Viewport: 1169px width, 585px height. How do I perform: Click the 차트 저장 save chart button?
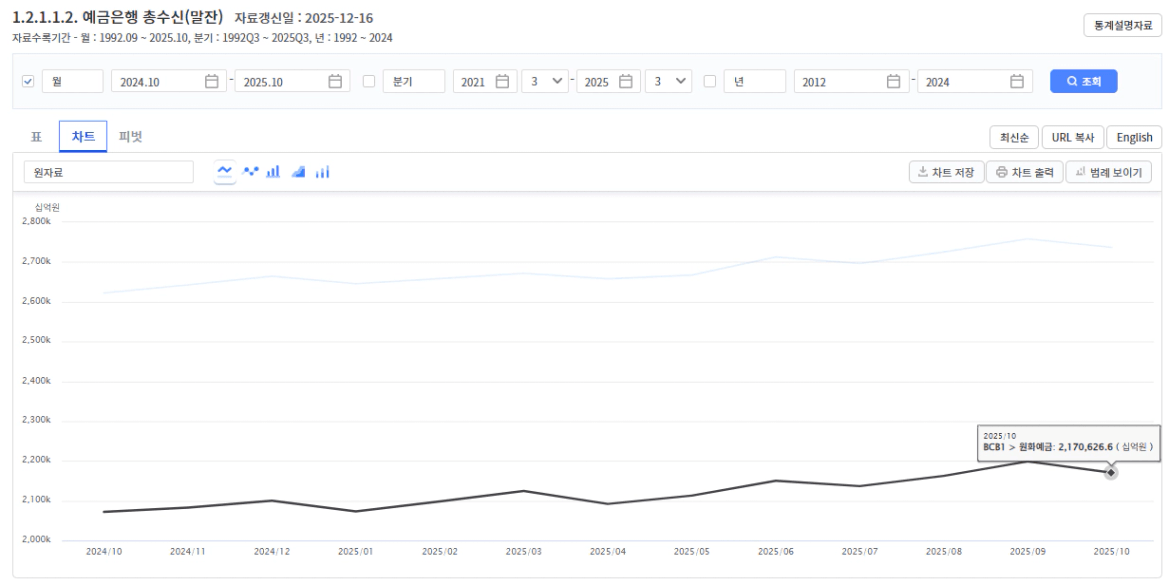pos(946,172)
